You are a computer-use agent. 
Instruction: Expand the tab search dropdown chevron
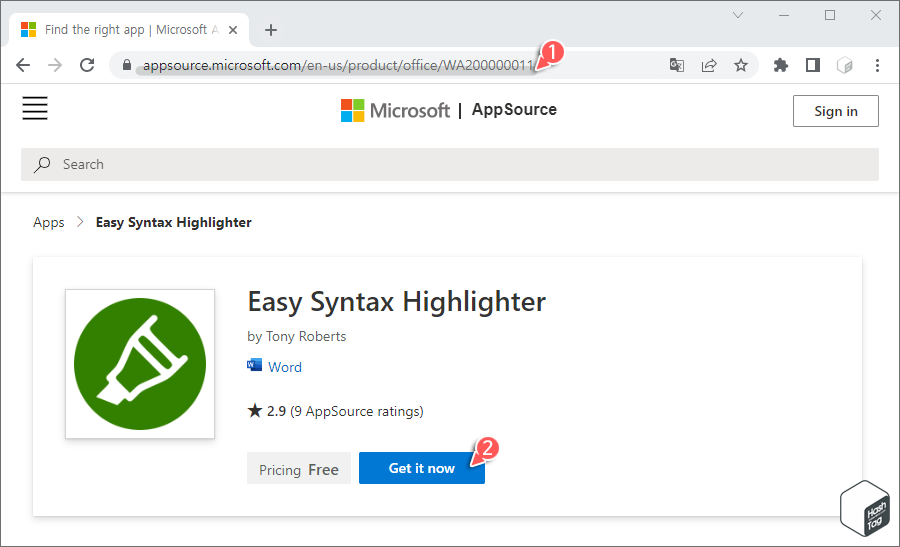[x=738, y=15]
